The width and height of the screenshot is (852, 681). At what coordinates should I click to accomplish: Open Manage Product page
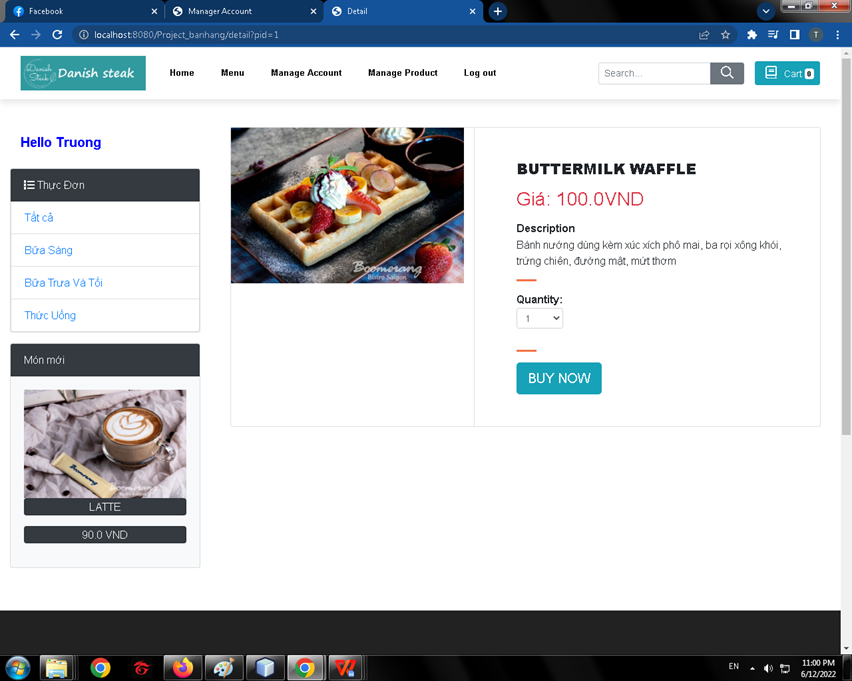click(x=403, y=73)
